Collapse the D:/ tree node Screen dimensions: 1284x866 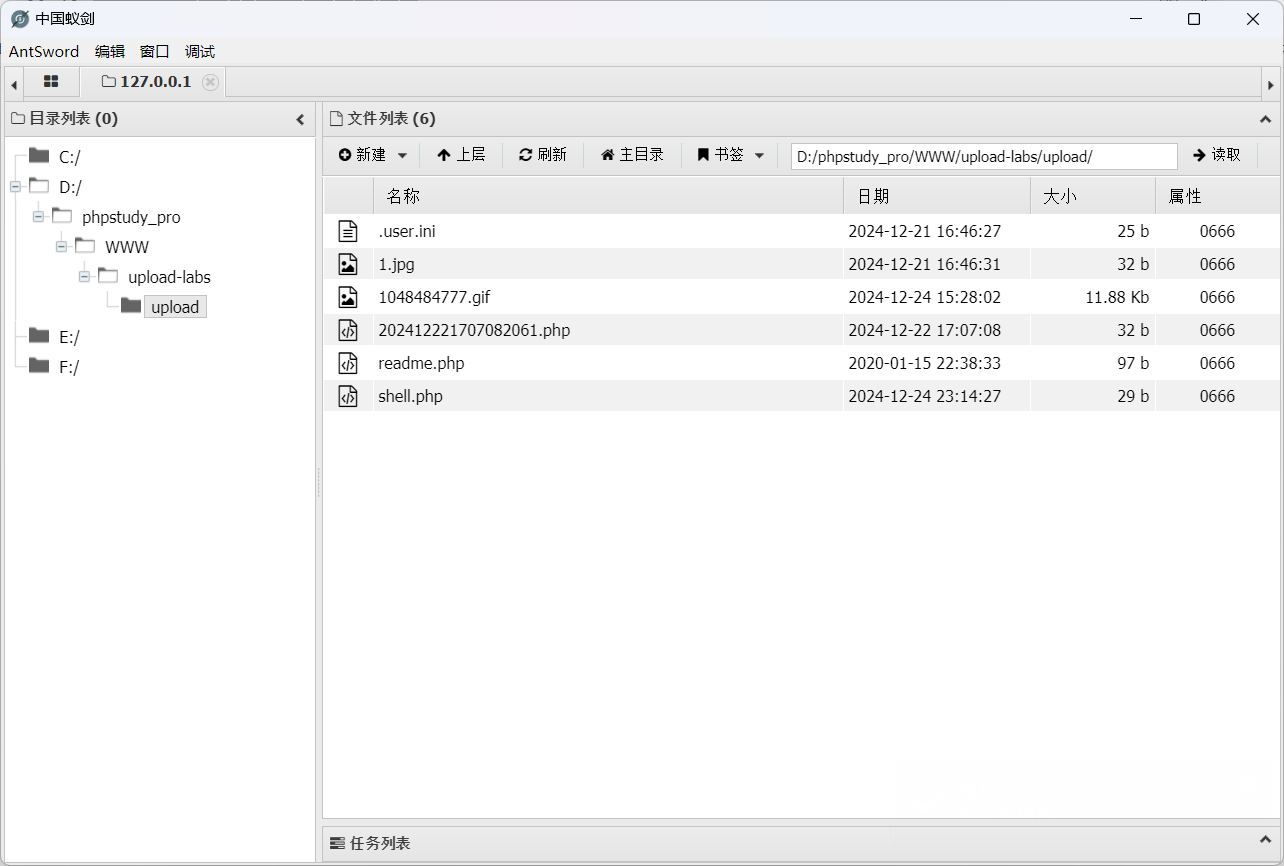coord(15,186)
